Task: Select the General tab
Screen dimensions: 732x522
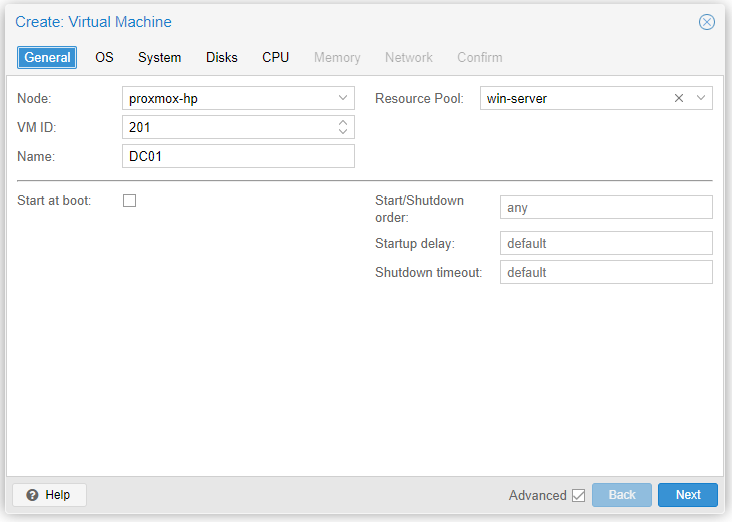Action: (47, 58)
